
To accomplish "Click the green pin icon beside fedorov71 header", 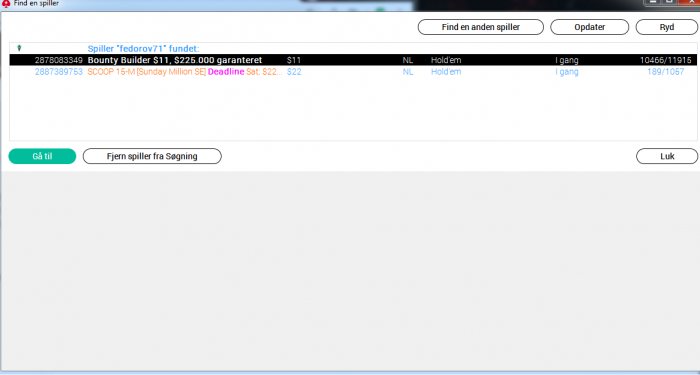I will (x=19, y=48).
